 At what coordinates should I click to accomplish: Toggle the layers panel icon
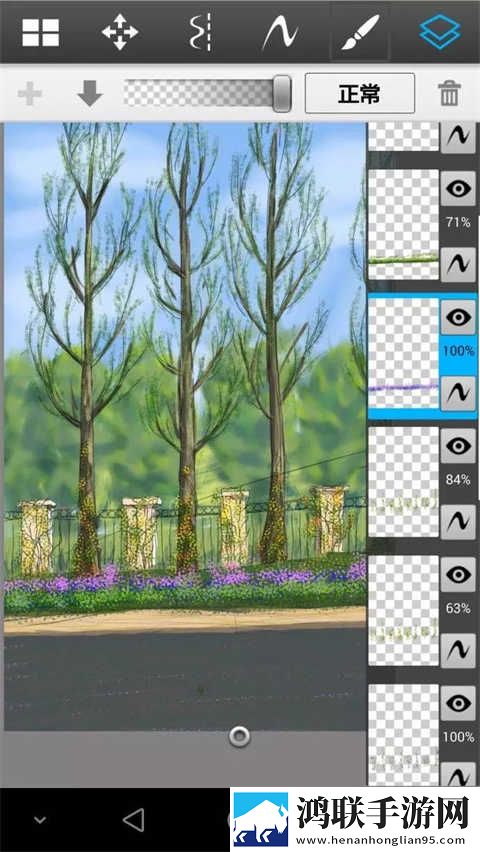pyautogui.click(x=440, y=32)
